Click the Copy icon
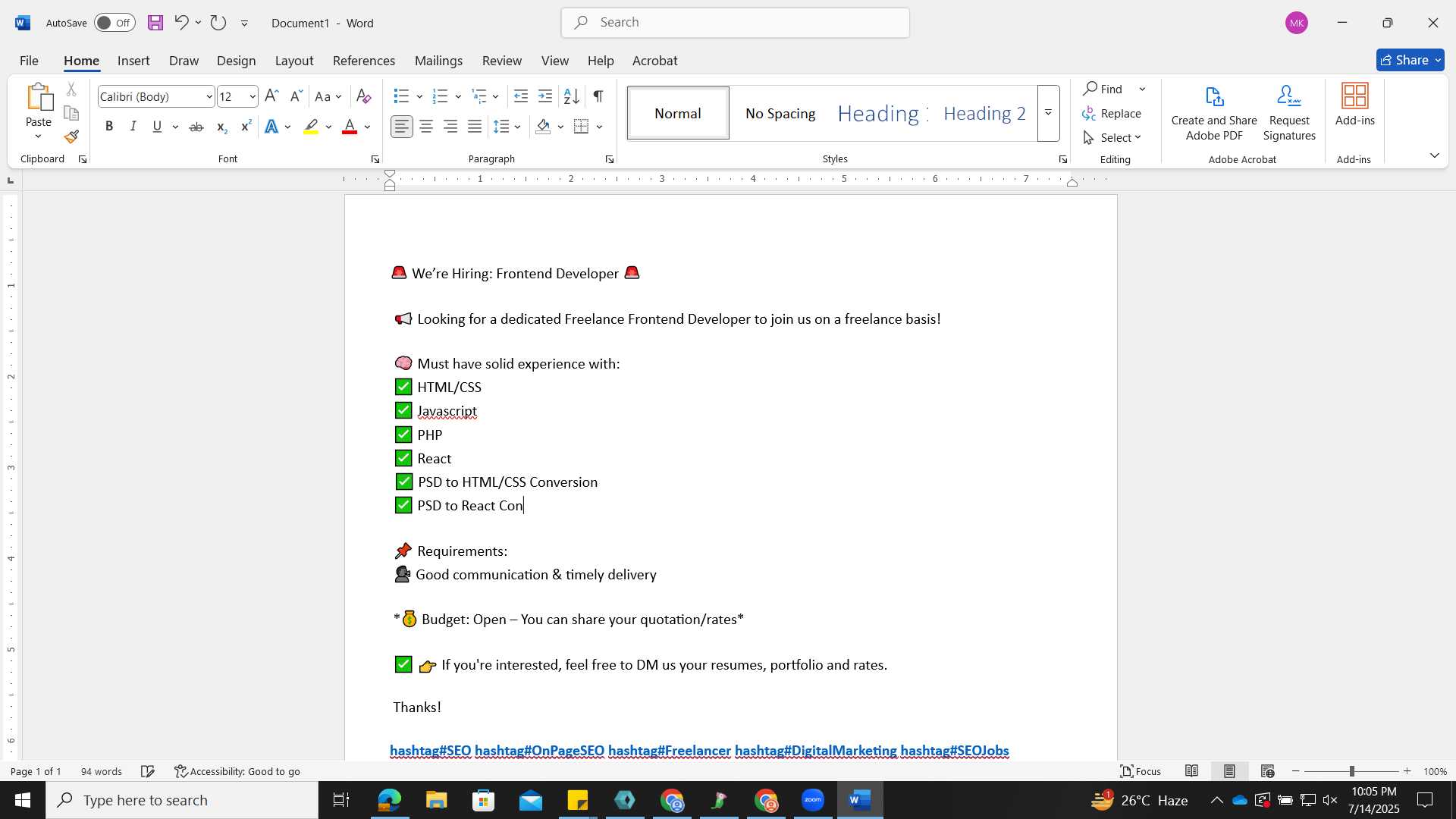The height and width of the screenshot is (819, 1456). 71,114
